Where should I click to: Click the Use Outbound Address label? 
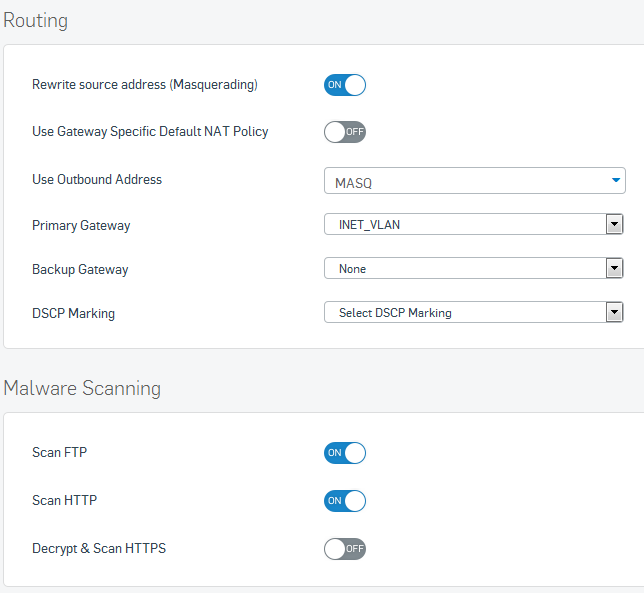click(x=97, y=179)
